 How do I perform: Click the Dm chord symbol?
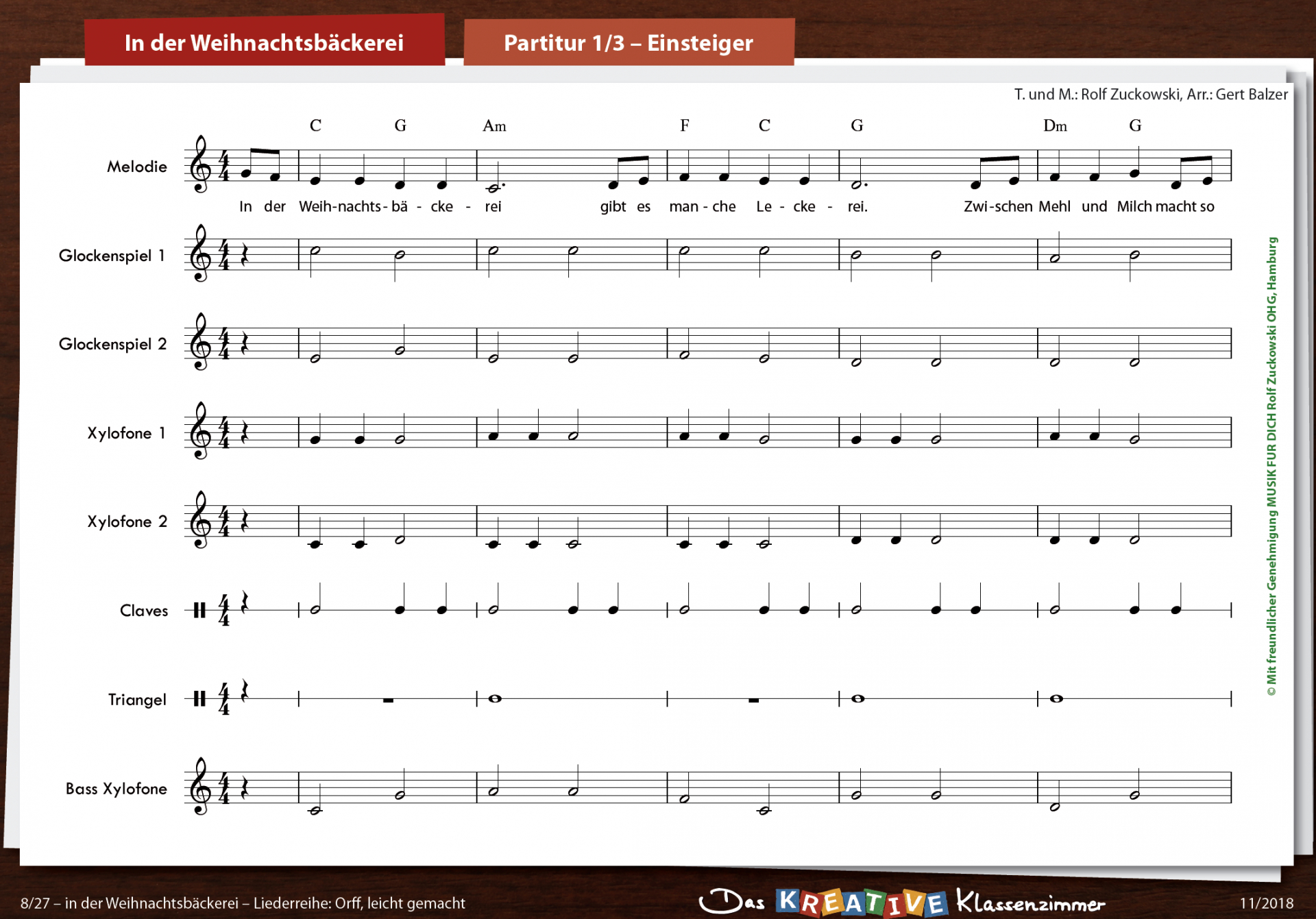click(x=1055, y=125)
